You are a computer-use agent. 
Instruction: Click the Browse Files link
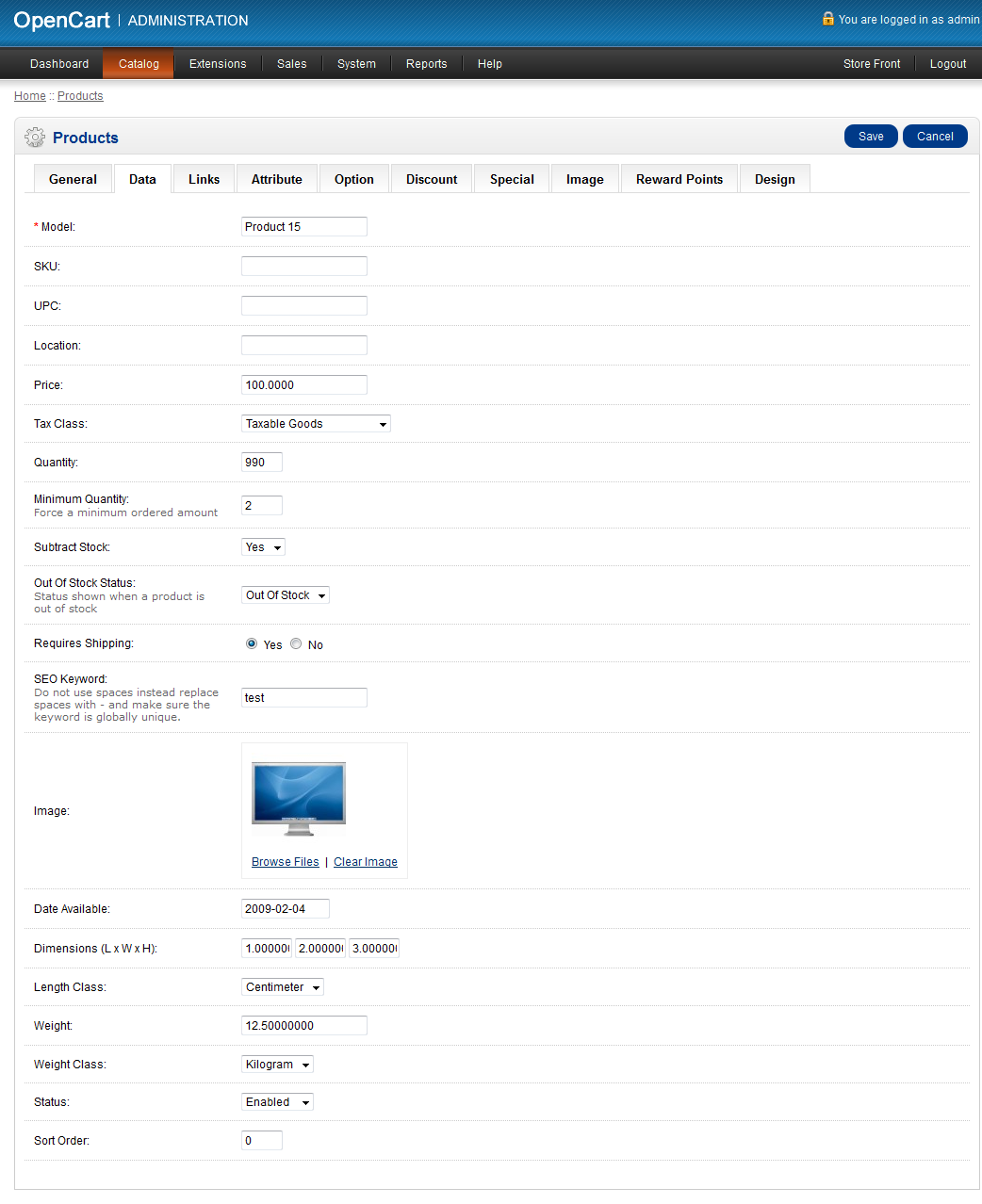[x=285, y=862]
